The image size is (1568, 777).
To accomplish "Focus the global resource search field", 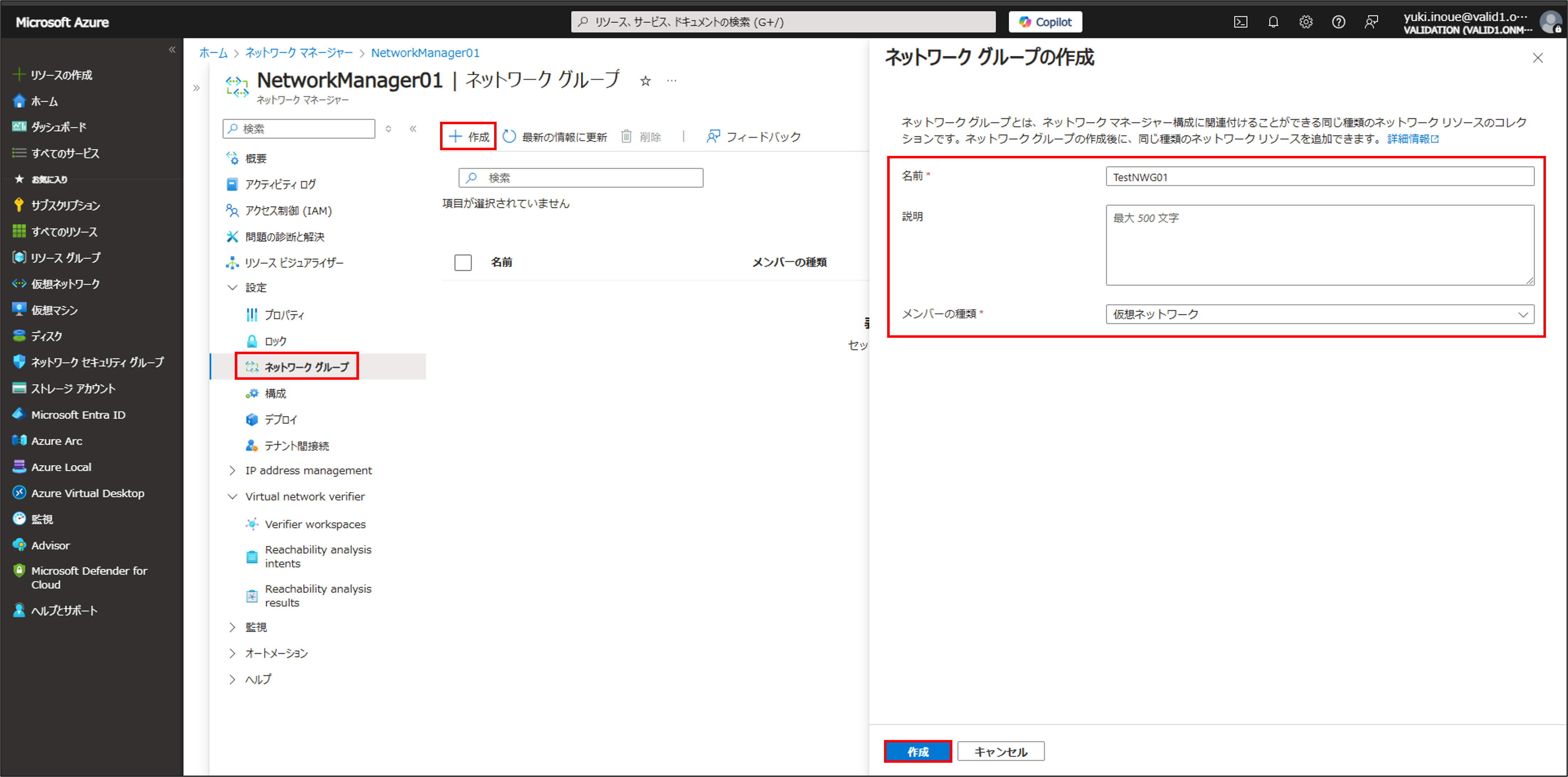I will point(783,22).
